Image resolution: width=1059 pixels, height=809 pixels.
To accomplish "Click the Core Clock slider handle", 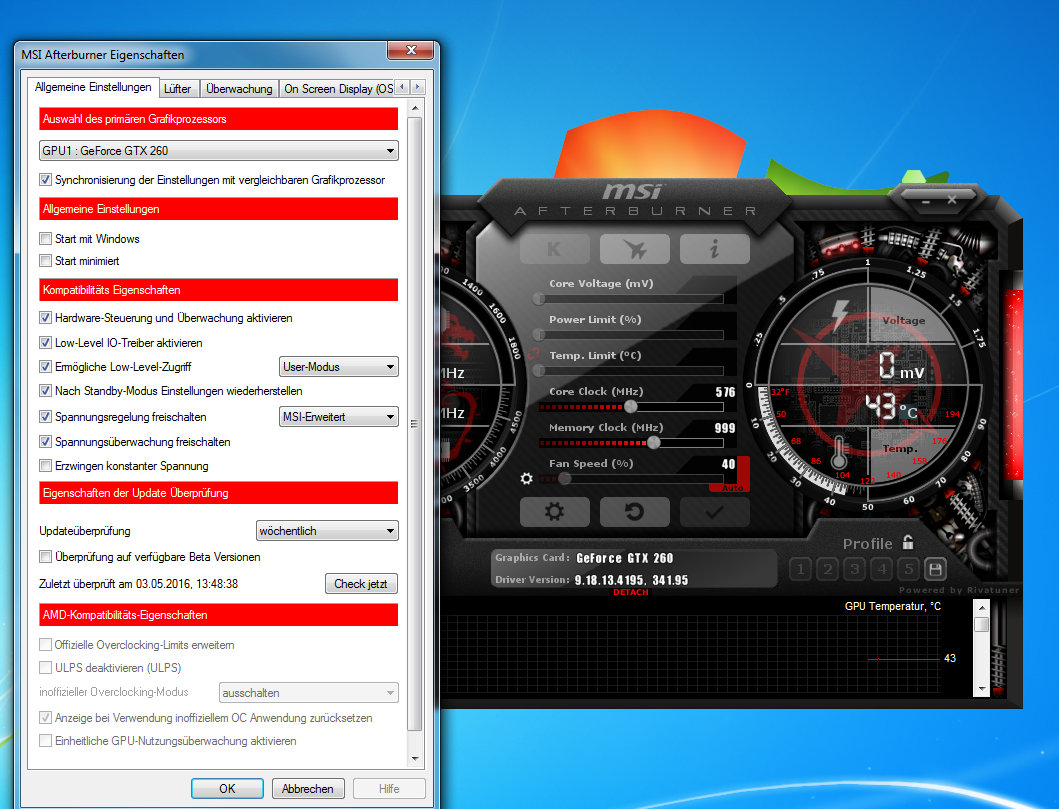I will click(x=631, y=407).
